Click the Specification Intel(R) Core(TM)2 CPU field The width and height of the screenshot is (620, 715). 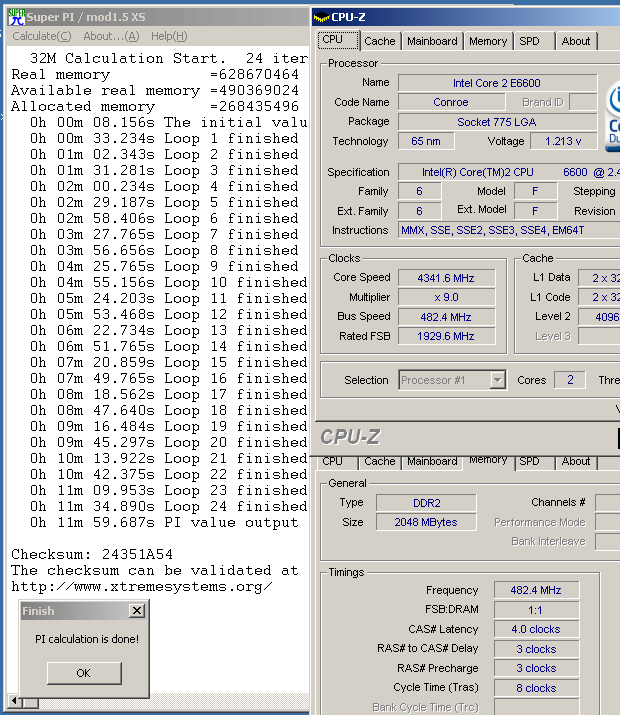click(509, 172)
